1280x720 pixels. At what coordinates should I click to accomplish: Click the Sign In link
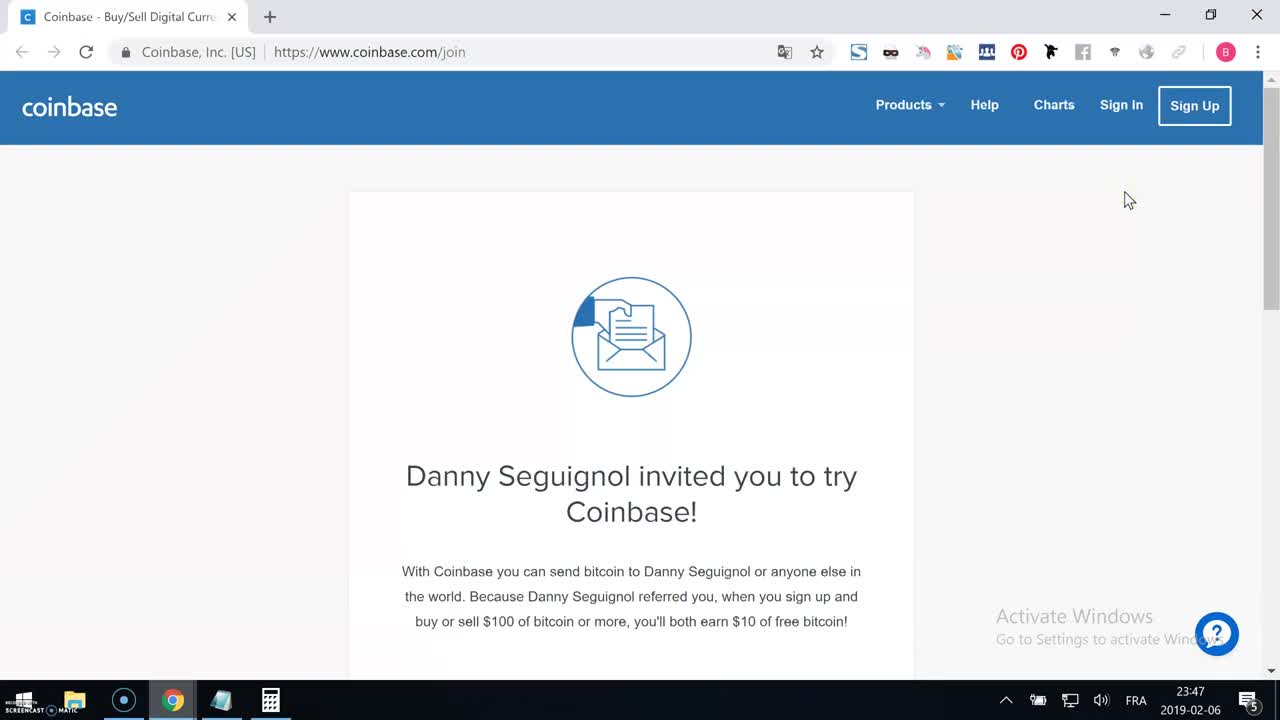(1121, 105)
